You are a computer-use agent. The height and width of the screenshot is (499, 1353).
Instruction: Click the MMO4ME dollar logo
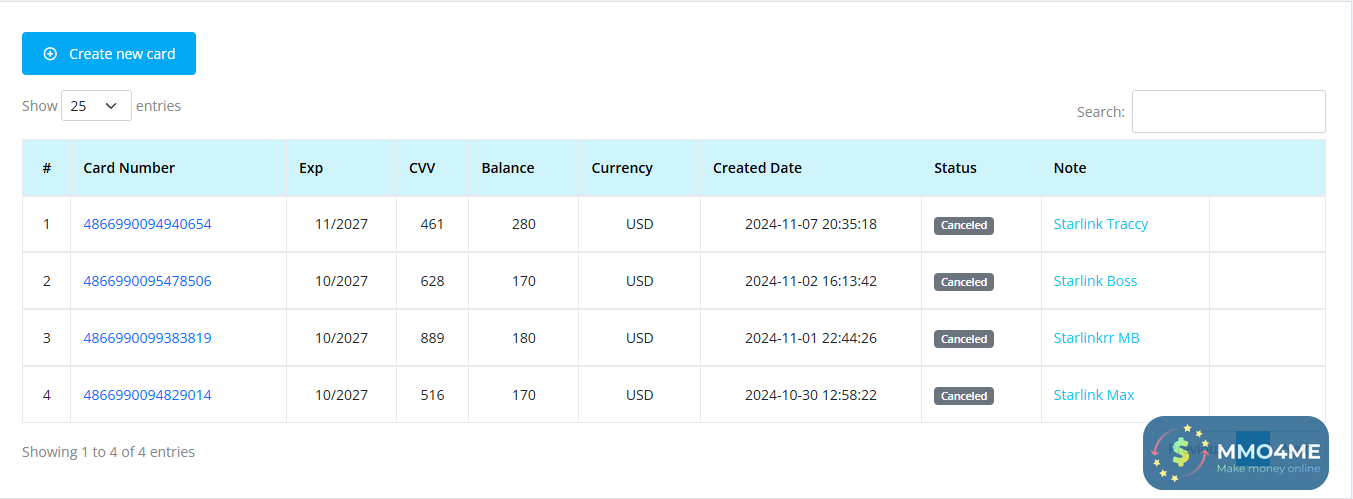pyautogui.click(x=1181, y=452)
